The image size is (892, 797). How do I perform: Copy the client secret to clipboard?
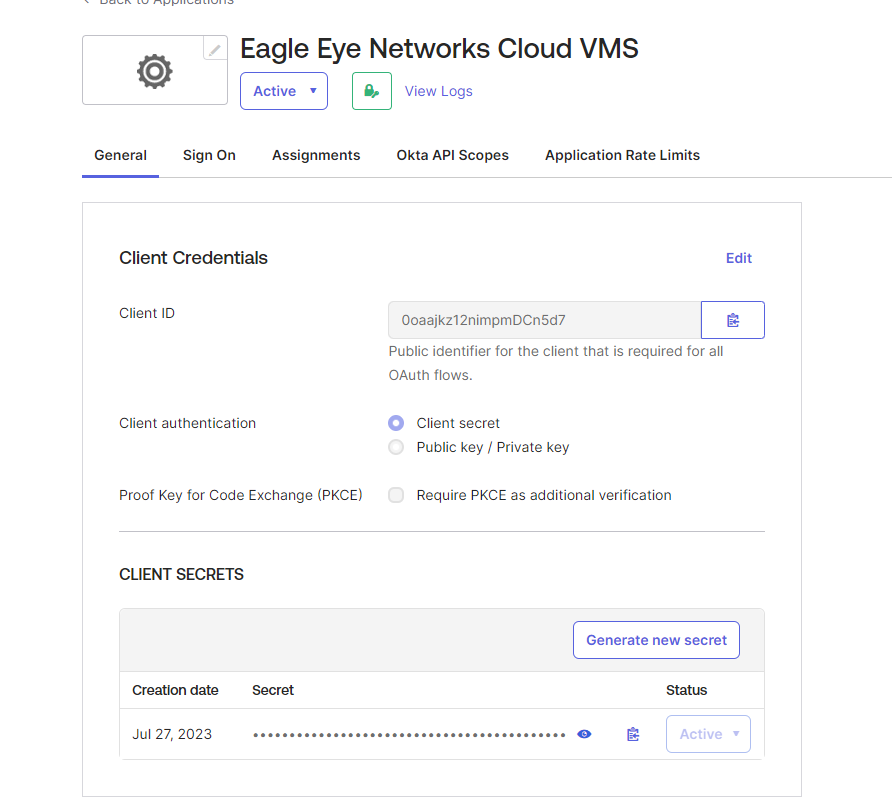tap(632, 734)
